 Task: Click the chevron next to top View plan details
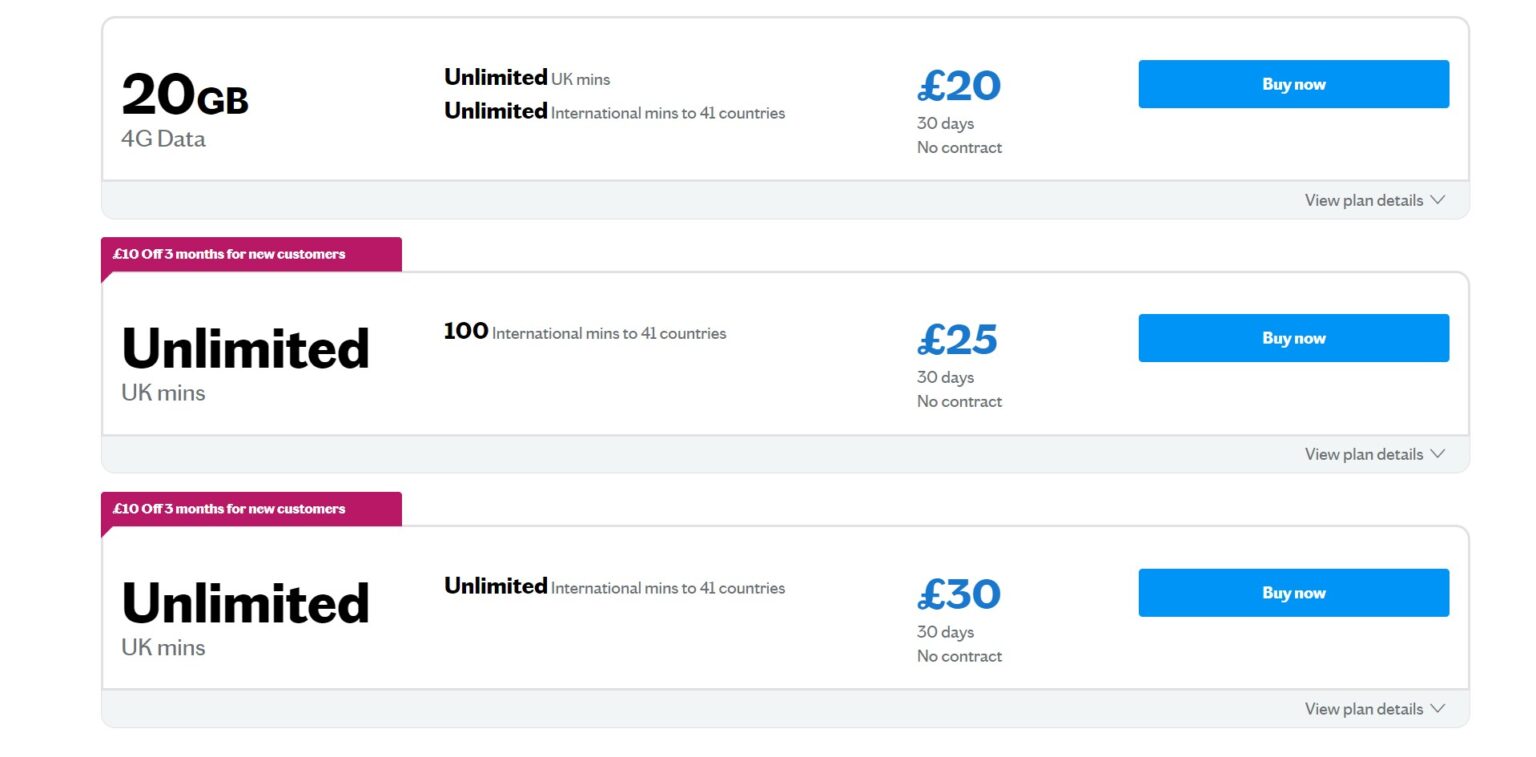pos(1438,200)
